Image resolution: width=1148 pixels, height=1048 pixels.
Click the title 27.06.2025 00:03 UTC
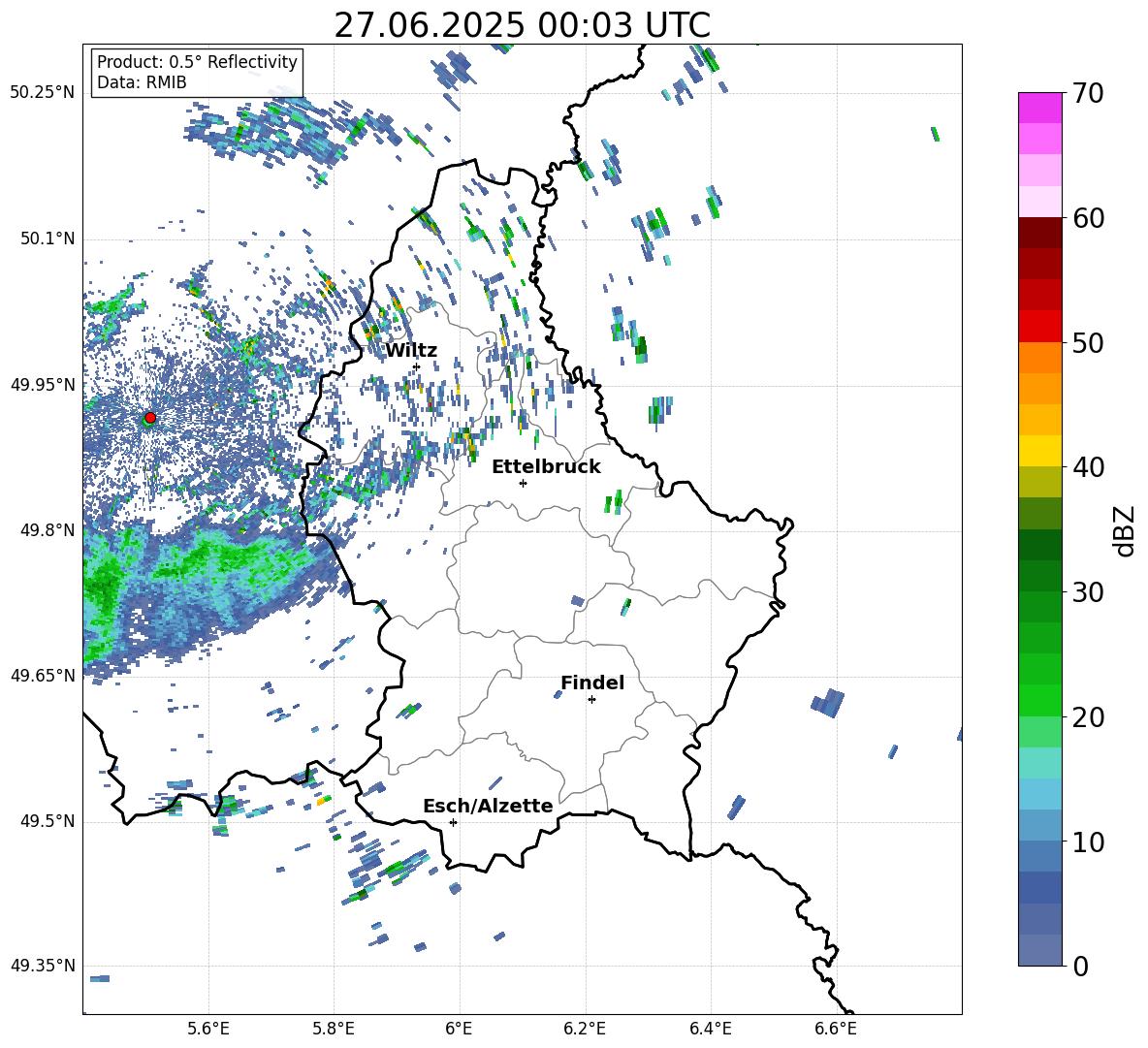click(522, 25)
